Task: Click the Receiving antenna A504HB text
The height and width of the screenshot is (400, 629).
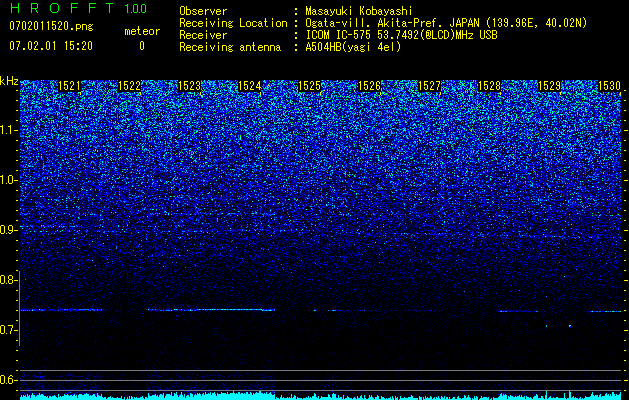Action: (353, 47)
